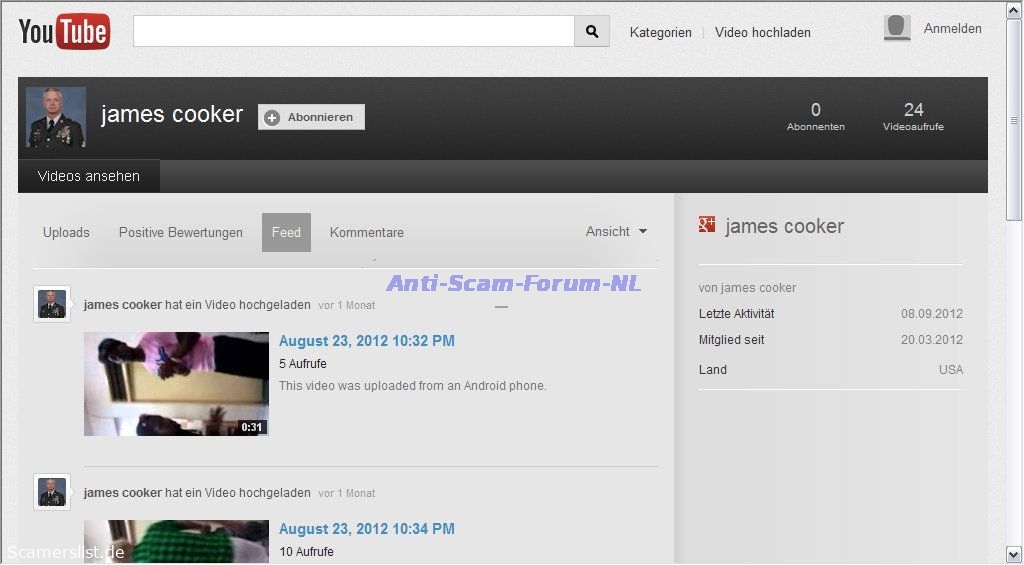
Task: Click the scrollbar up arrow
Action: (x=1014, y=9)
